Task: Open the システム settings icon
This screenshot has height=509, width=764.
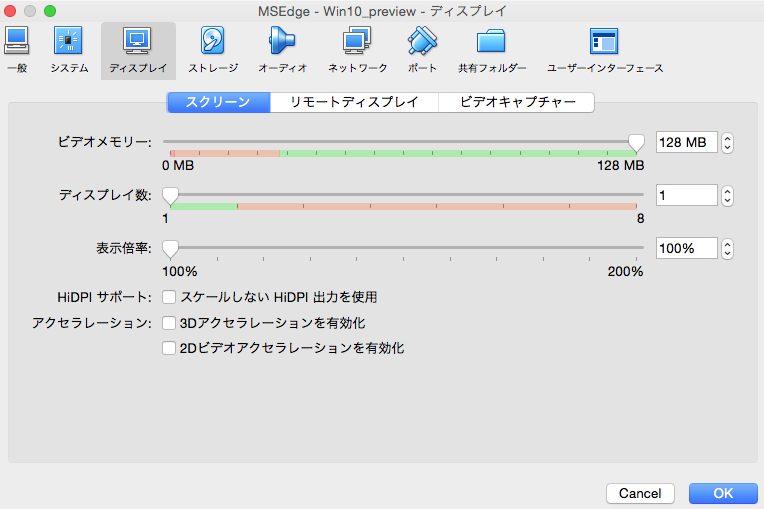Action: pos(69,50)
